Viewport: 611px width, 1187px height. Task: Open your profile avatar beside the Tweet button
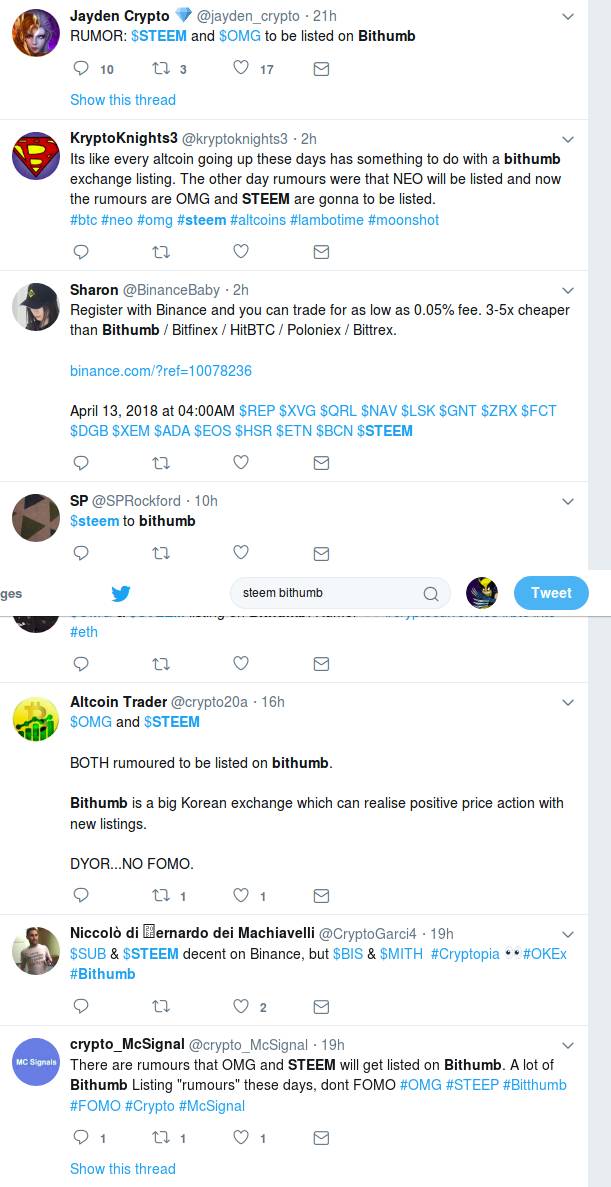[x=480, y=593]
